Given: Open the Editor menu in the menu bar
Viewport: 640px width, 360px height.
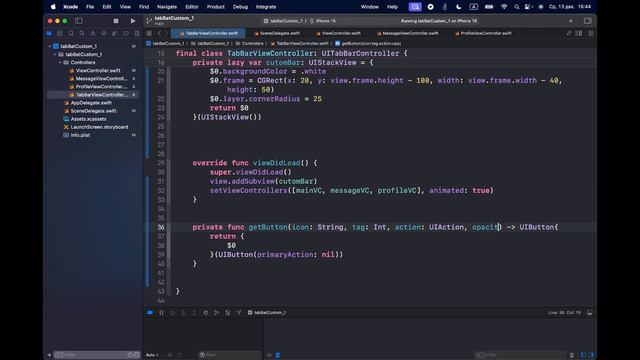Looking at the screenshot, I should [191, 7].
